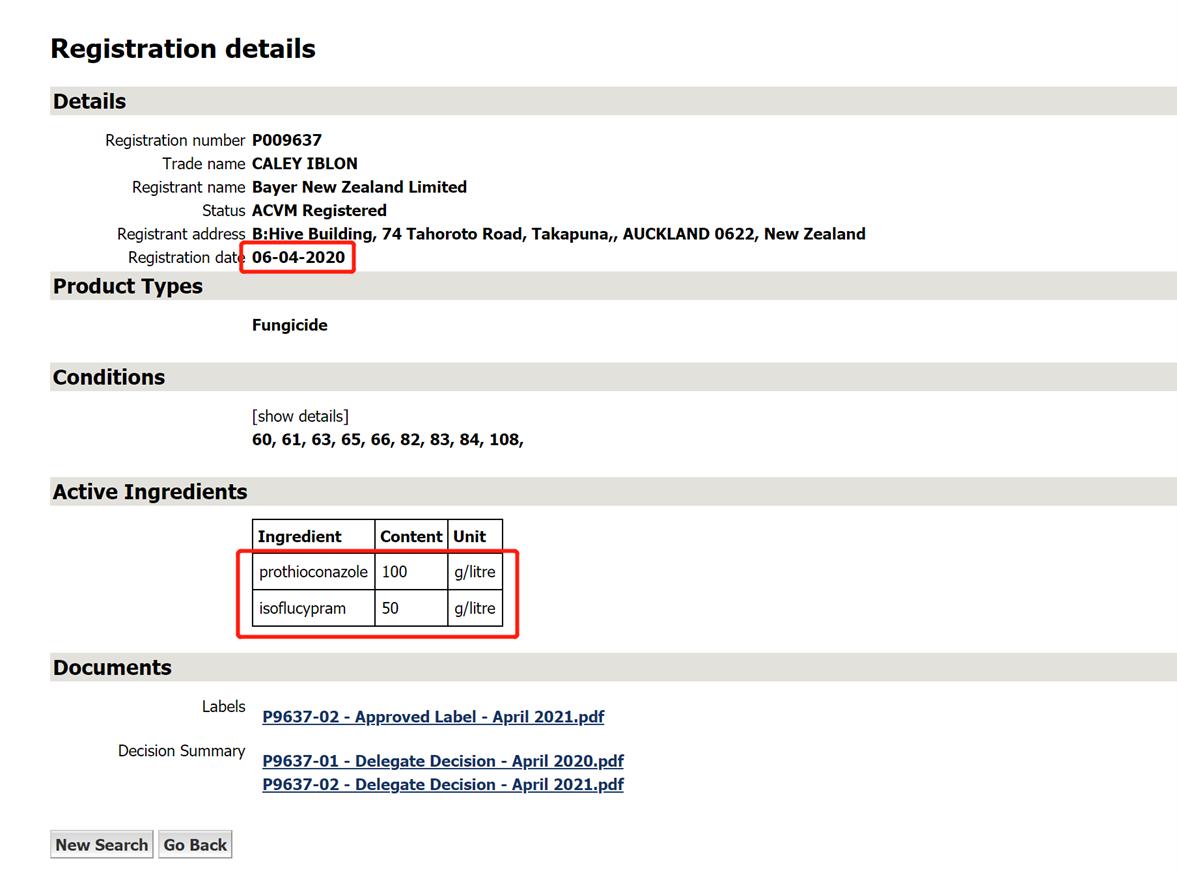Click the content value 100 cell

pyautogui.click(x=411, y=572)
